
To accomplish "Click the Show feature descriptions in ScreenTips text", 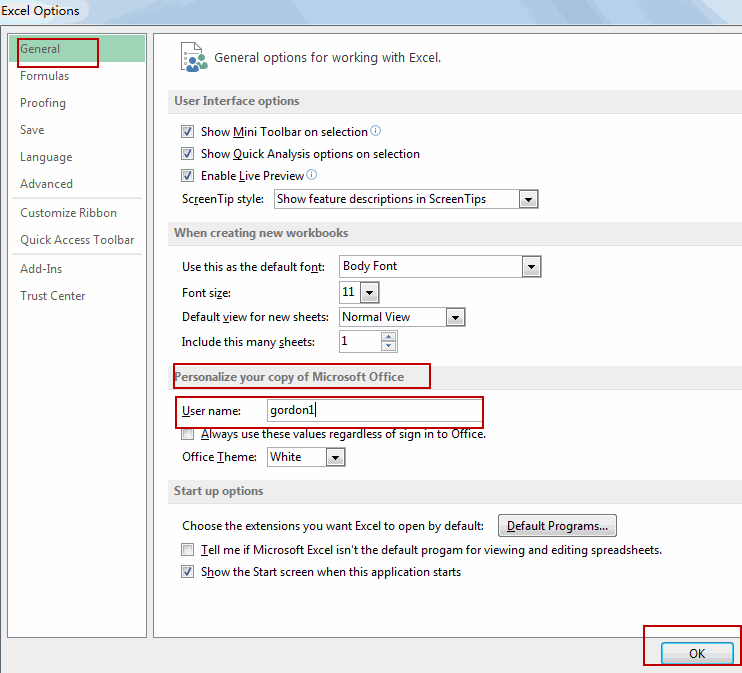I will (381, 199).
